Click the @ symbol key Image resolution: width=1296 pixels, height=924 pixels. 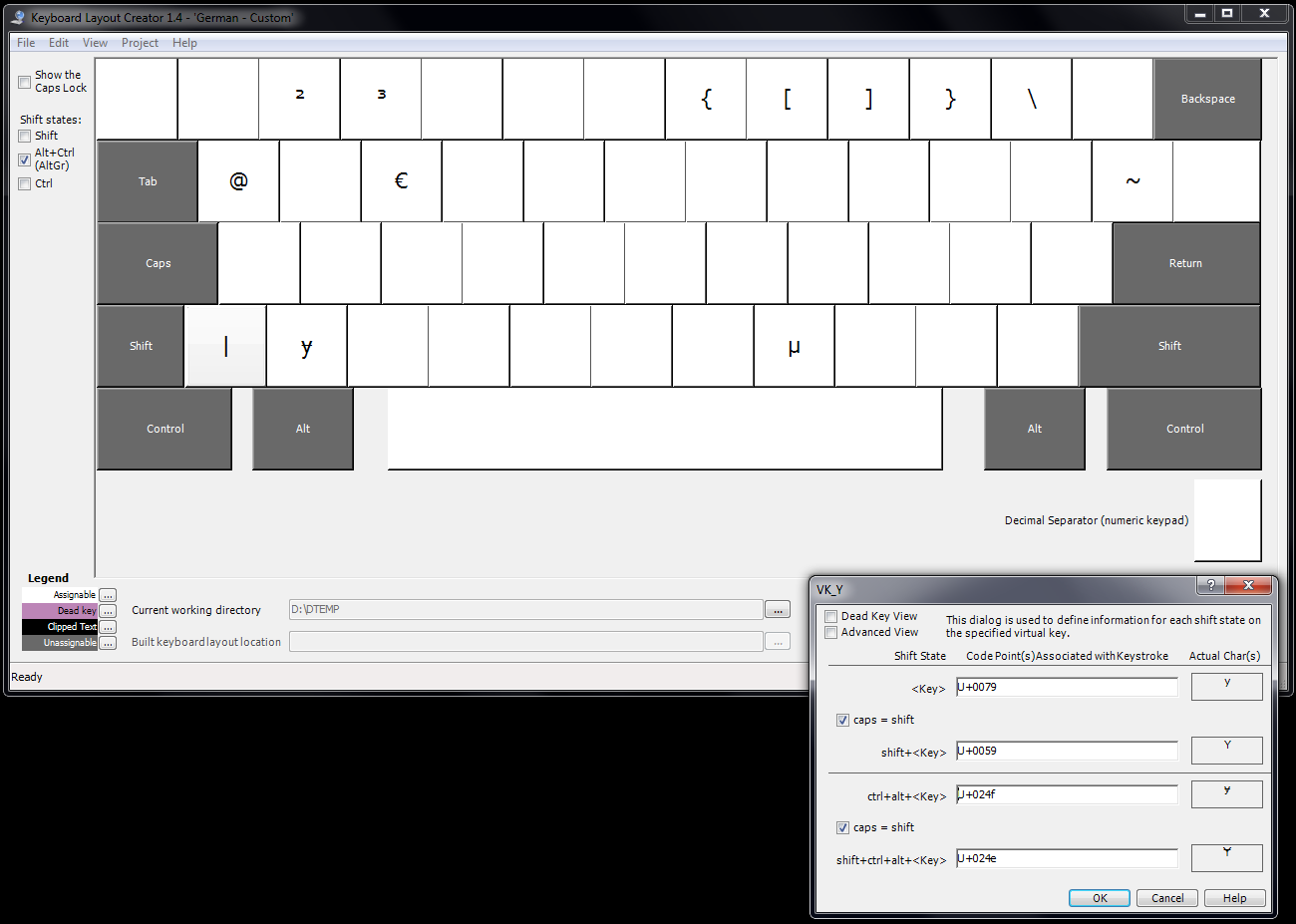[238, 181]
